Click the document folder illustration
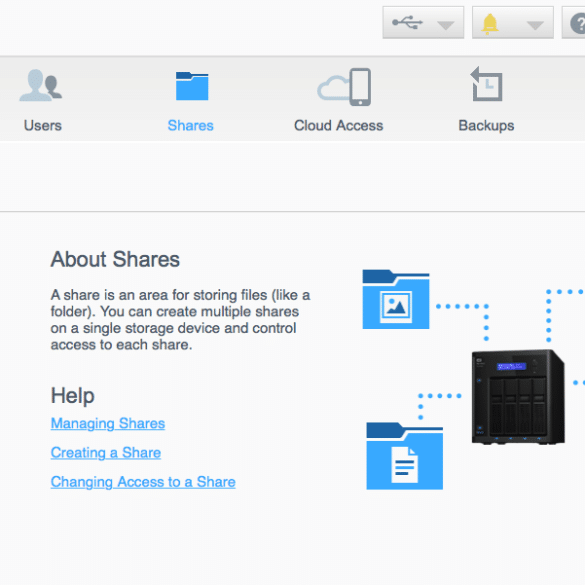The width and height of the screenshot is (585, 585). pyautogui.click(x=404, y=456)
